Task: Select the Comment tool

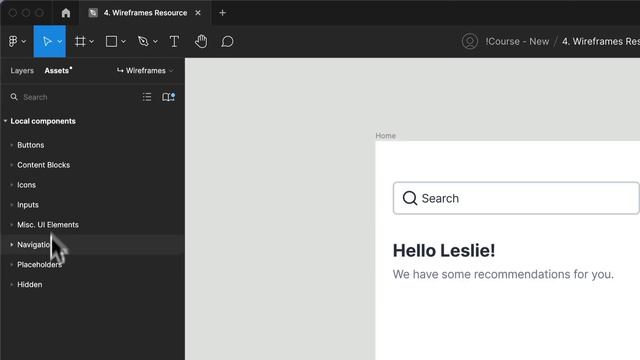Action: (227, 41)
